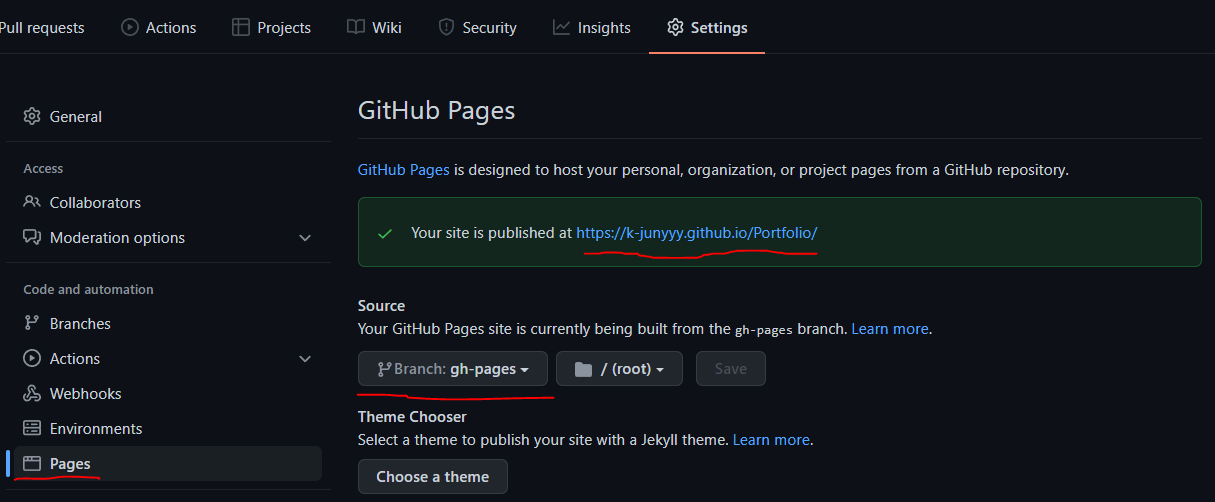This screenshot has width=1215, height=502.
Task: Click the General gear icon in sidebar
Action: coord(32,116)
